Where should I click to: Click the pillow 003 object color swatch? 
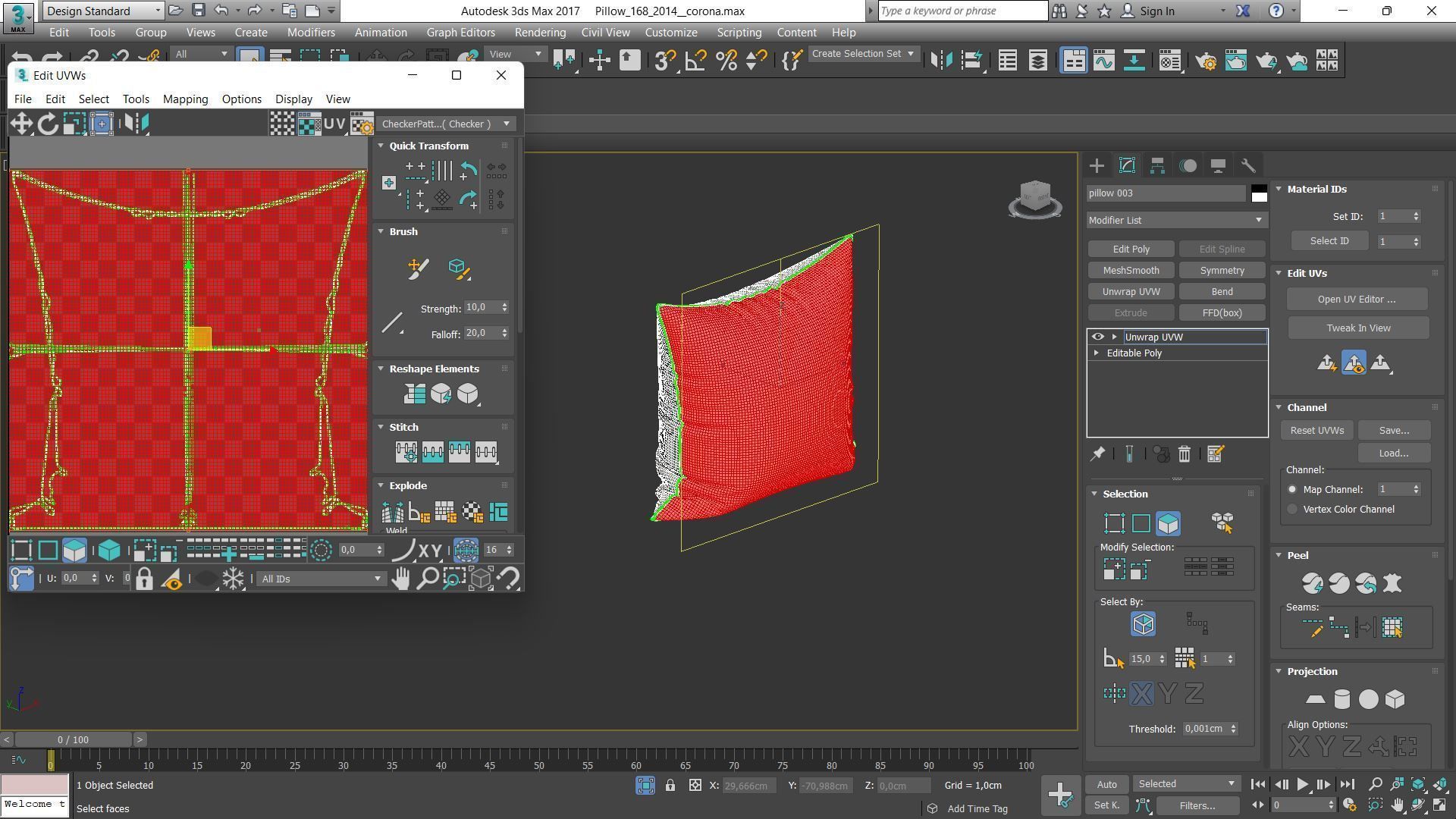tap(1259, 193)
